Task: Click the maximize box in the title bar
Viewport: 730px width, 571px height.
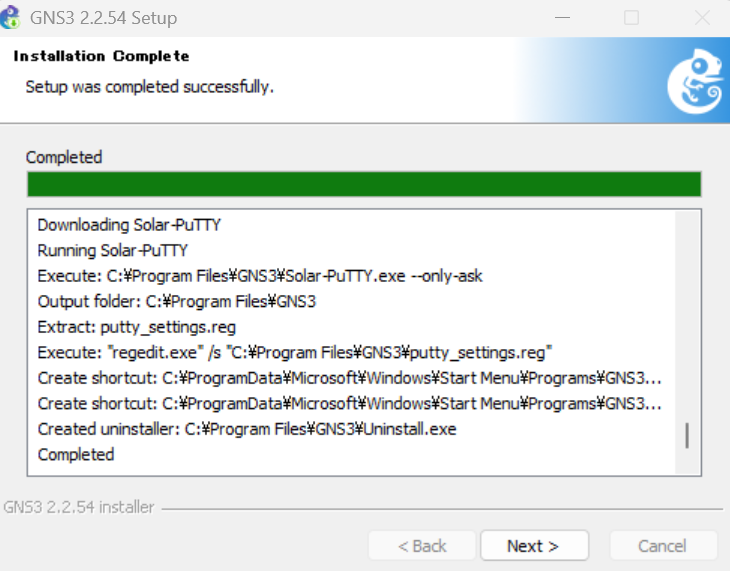Action: (631, 18)
